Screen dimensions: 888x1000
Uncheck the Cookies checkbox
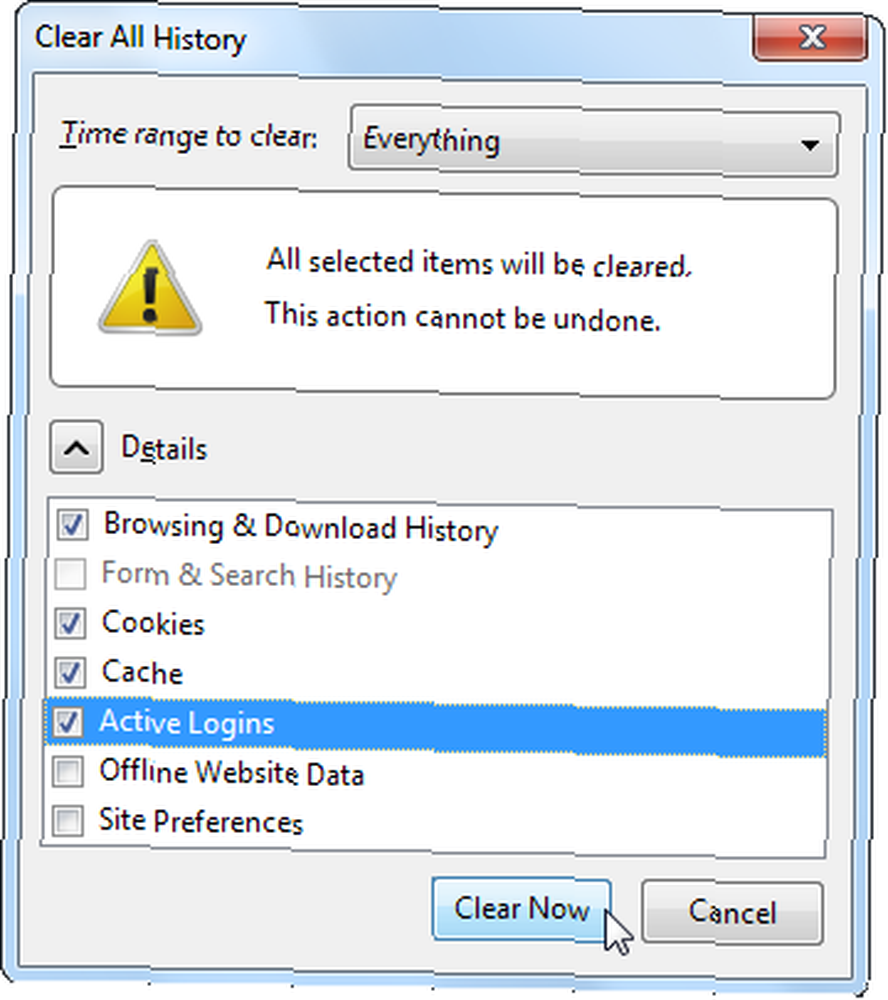(70, 623)
